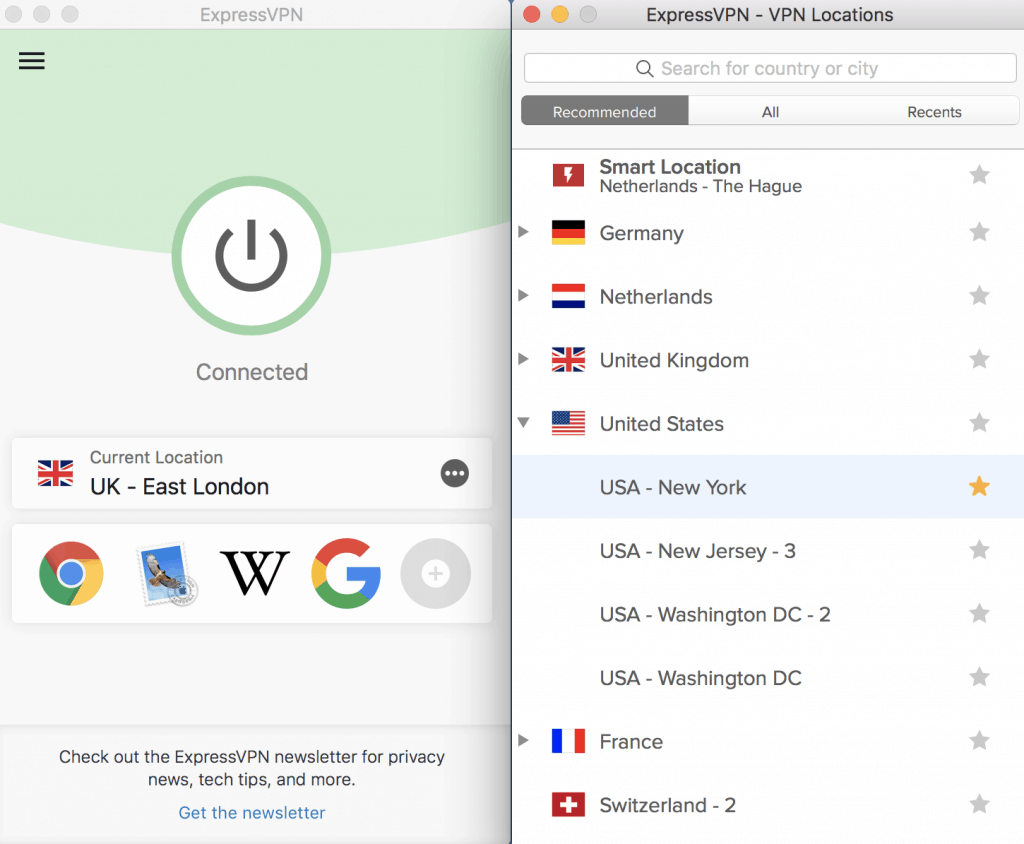Favorite Netherlands with its star
The height and width of the screenshot is (844, 1024).
[x=979, y=295]
